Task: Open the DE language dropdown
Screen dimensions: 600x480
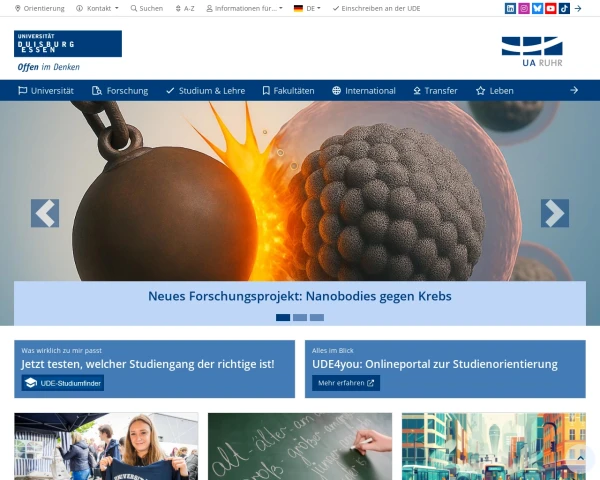Action: pos(307,8)
